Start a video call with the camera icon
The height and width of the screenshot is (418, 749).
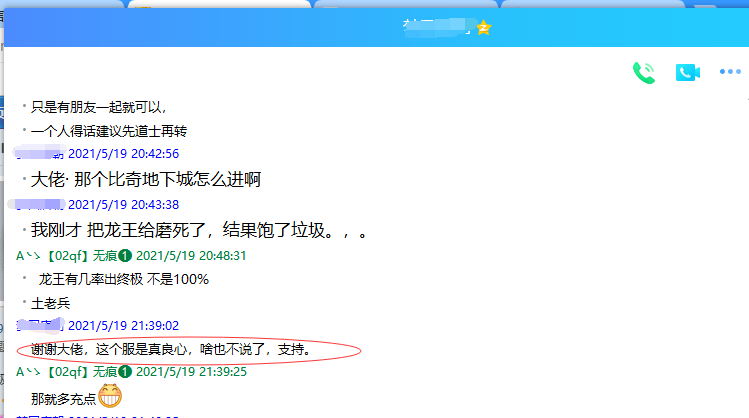point(686,72)
